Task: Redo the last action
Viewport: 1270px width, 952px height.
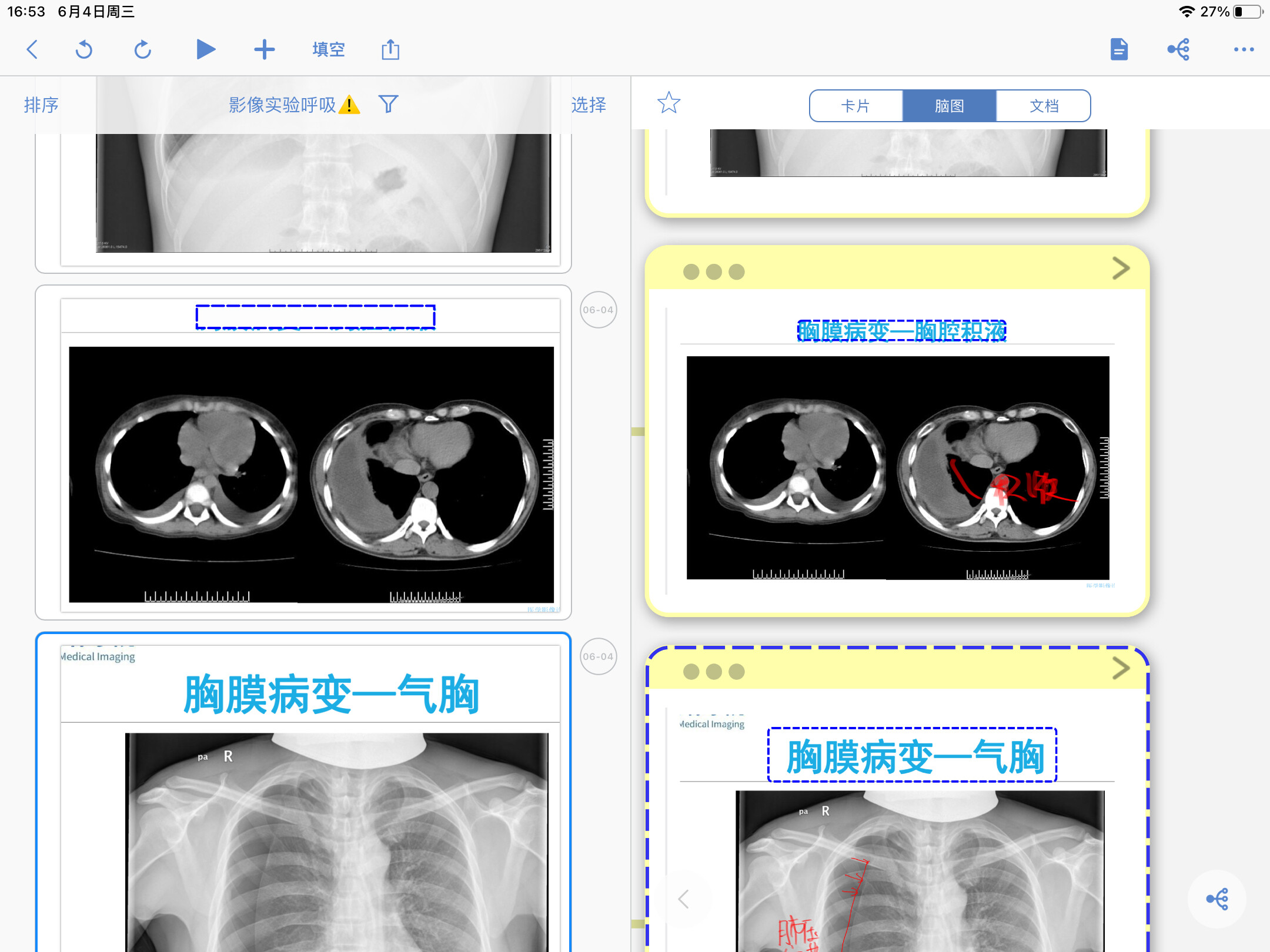Action: pos(142,49)
